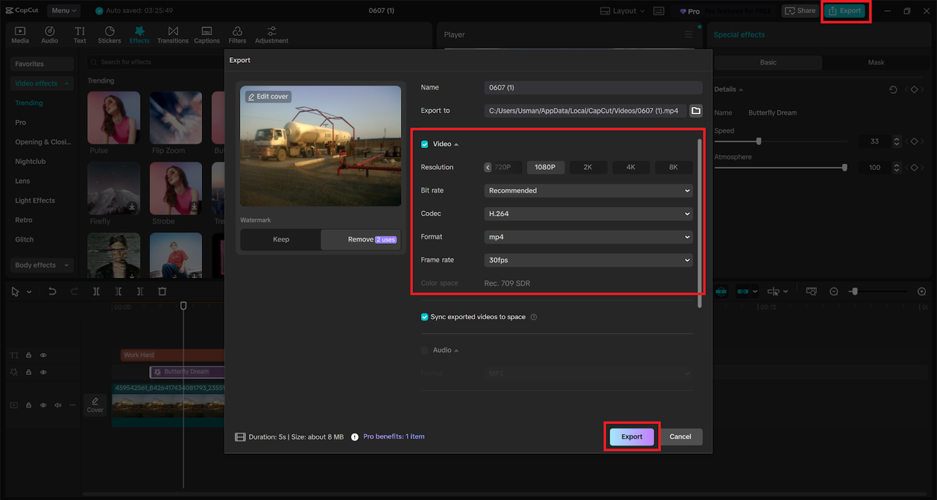Toggle Sync exported videos to space

point(425,317)
